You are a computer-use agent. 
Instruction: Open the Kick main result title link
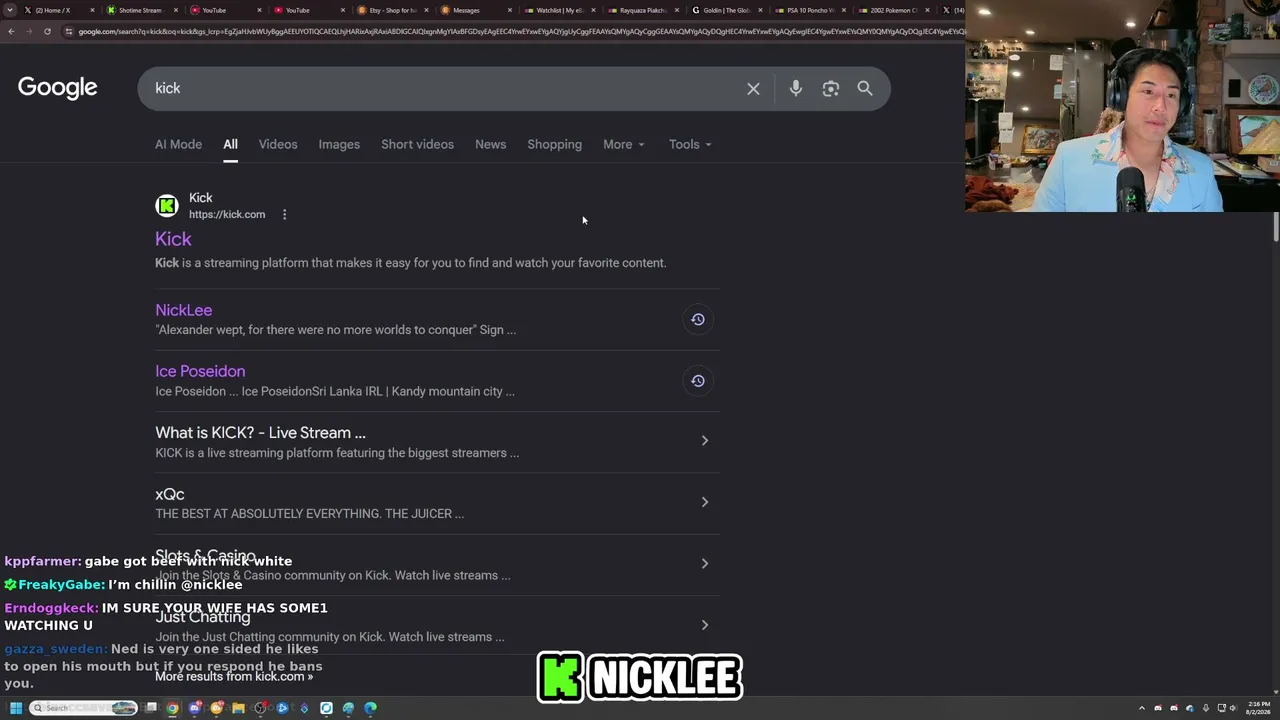point(173,239)
